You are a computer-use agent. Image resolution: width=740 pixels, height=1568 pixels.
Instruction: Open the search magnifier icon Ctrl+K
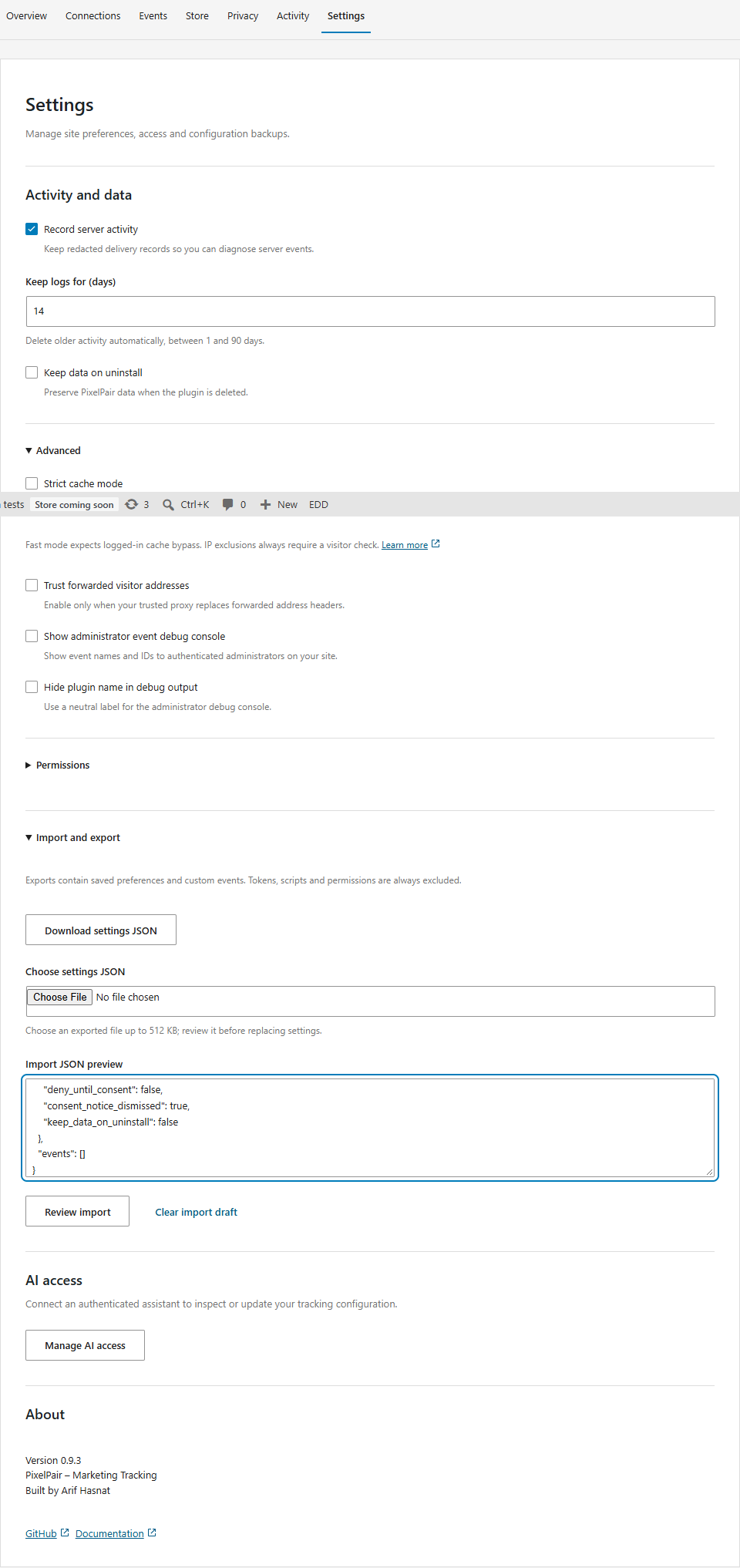coord(168,505)
